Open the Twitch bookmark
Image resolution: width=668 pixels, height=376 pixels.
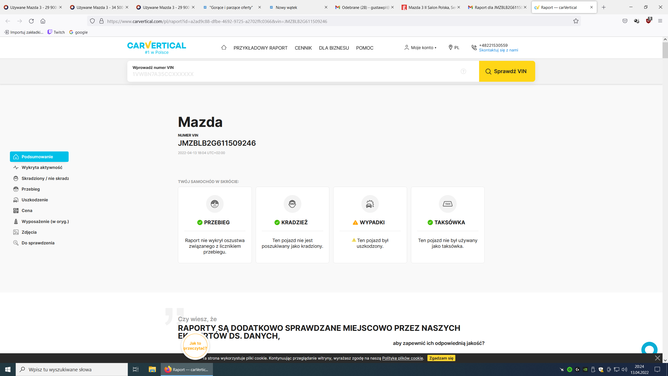click(x=56, y=32)
